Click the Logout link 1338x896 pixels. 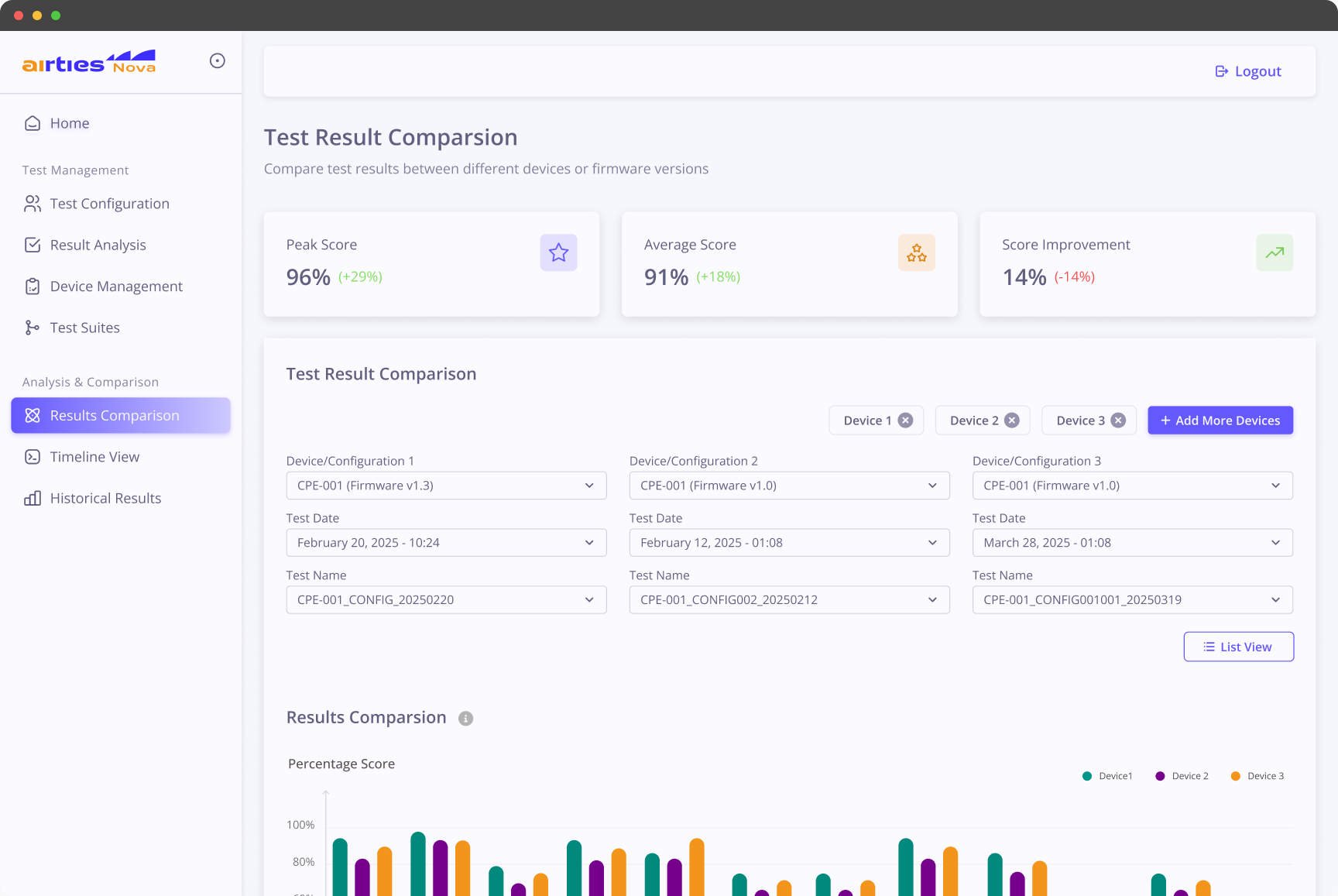coord(1248,71)
